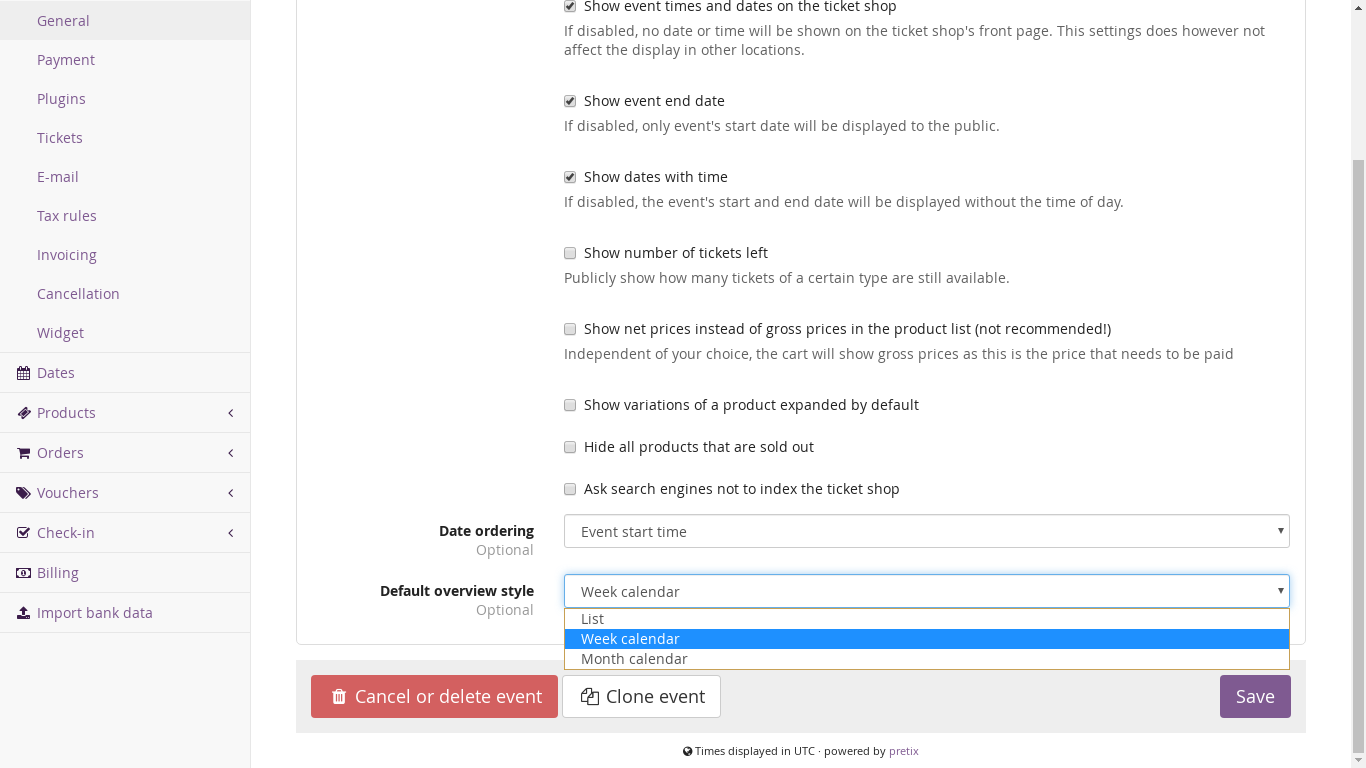Follow the pretix link in the footer
Image resolution: width=1366 pixels, height=768 pixels.
click(903, 751)
